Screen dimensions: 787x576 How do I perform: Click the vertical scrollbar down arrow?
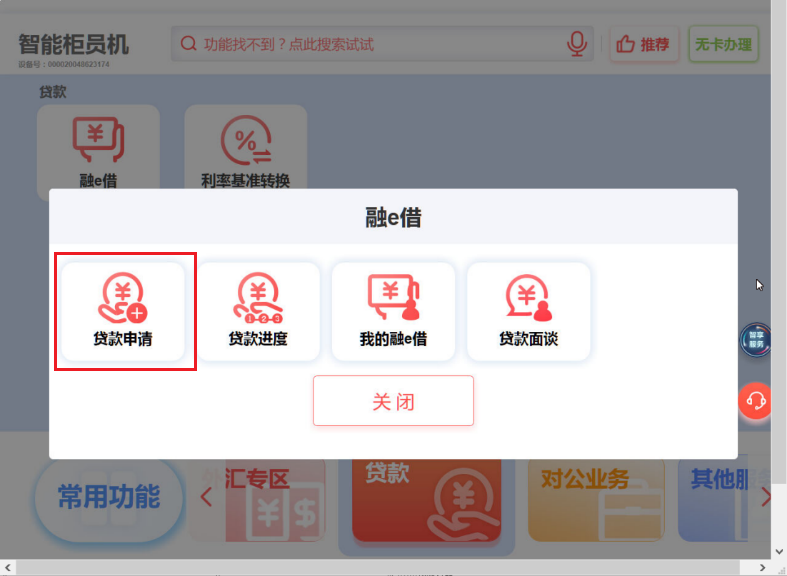(x=779, y=551)
